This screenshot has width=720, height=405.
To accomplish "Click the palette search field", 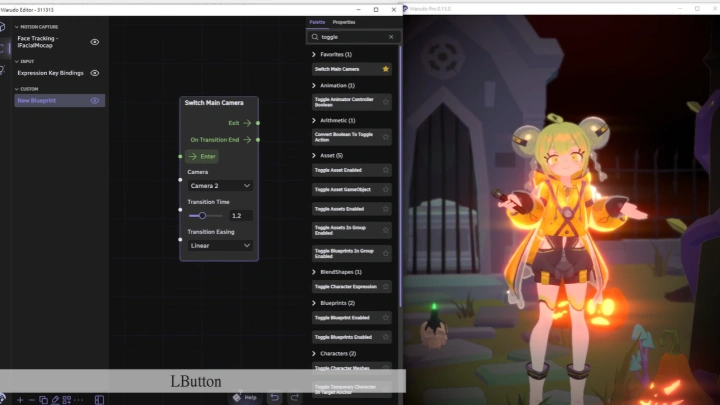I will pyautogui.click(x=353, y=37).
